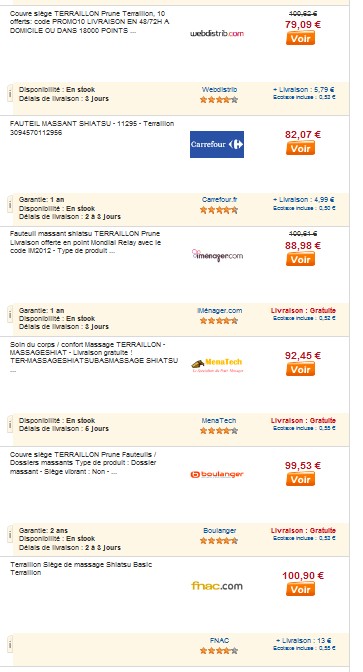This screenshot has width=363, height=672.
Task: Open the MenaTech merchant logo
Action: point(217,365)
